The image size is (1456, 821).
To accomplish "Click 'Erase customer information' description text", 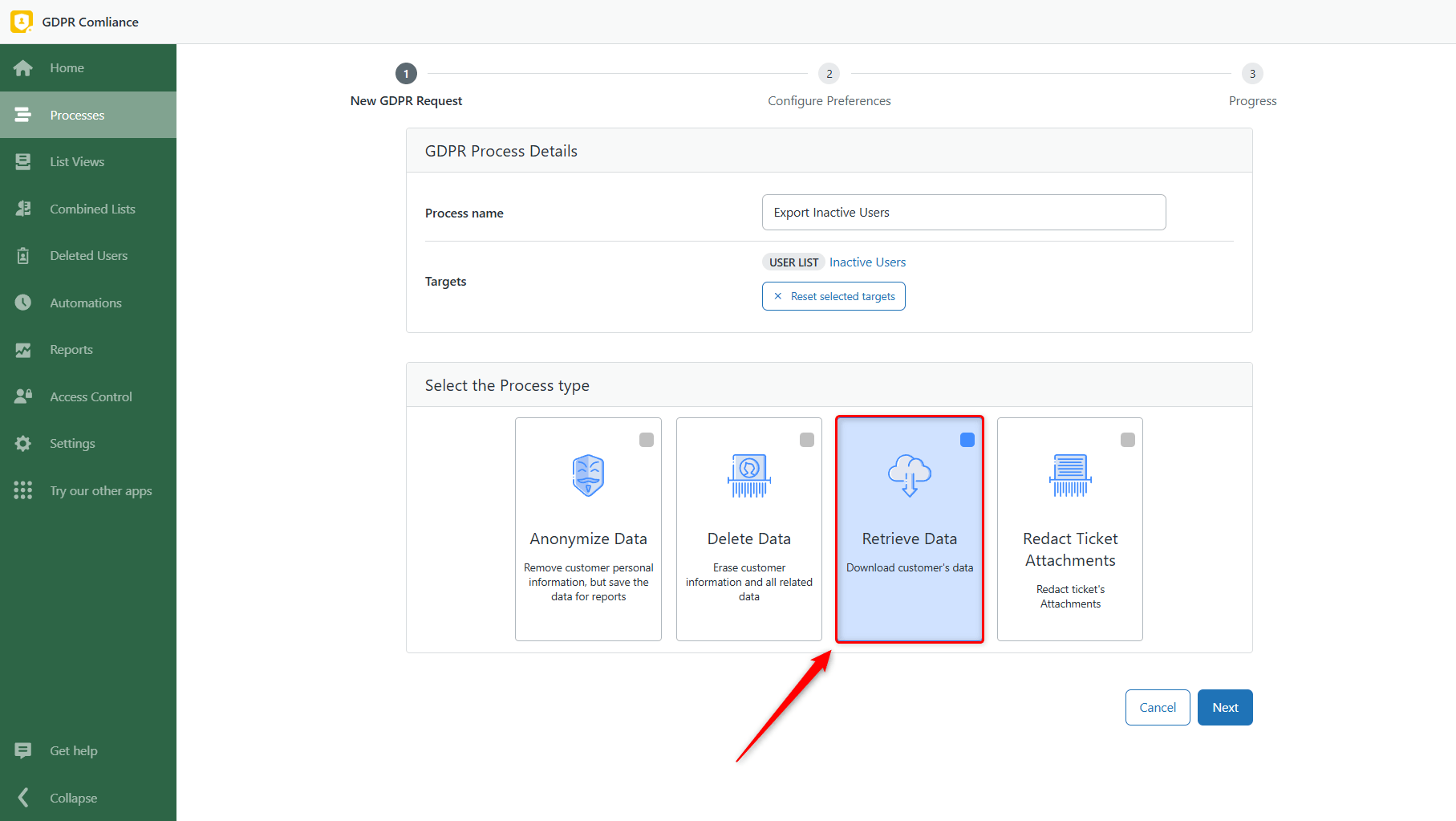I will click(x=749, y=582).
